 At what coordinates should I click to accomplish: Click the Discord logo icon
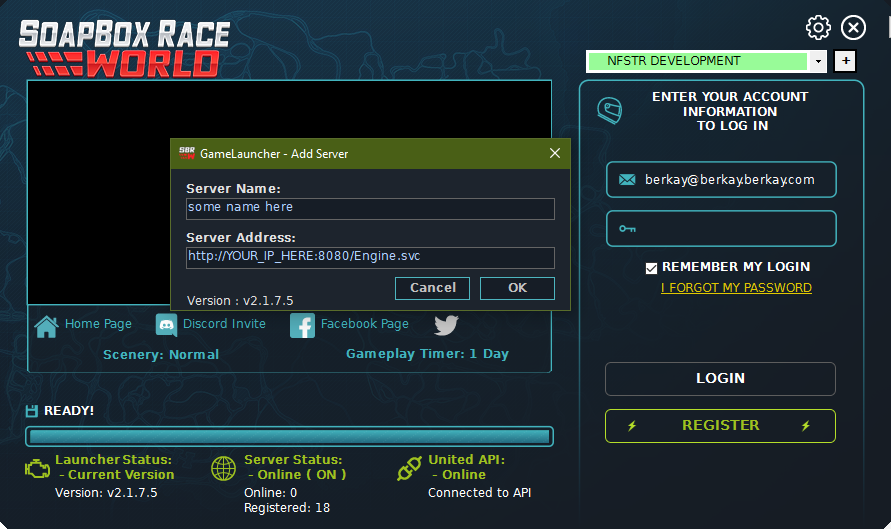[x=166, y=325]
